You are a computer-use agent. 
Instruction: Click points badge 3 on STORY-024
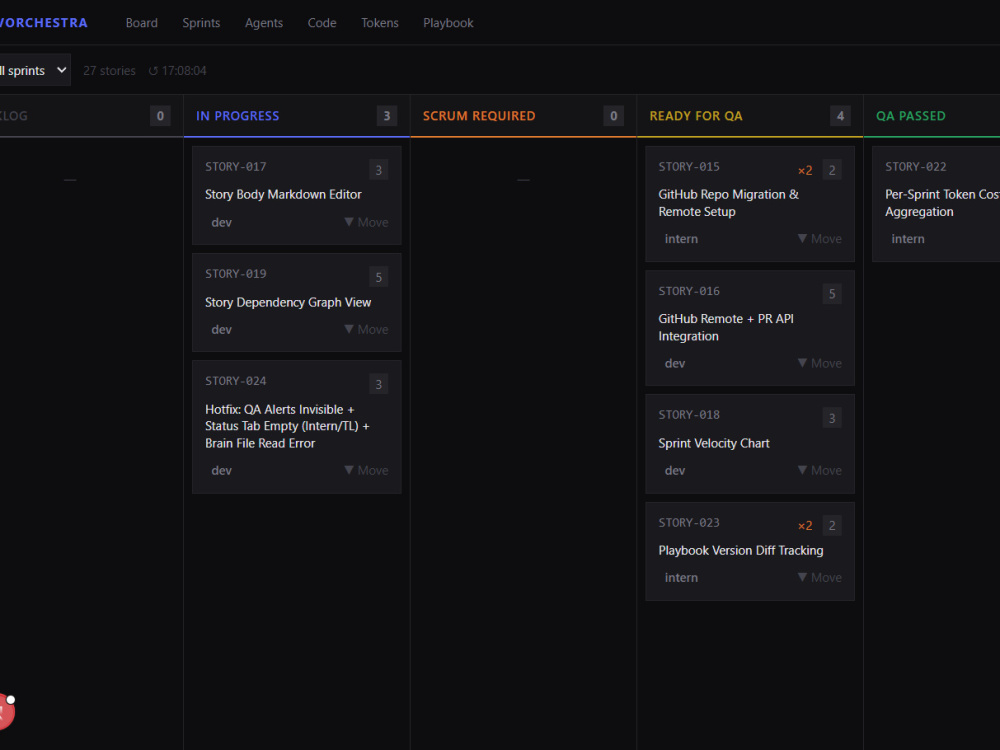378,384
